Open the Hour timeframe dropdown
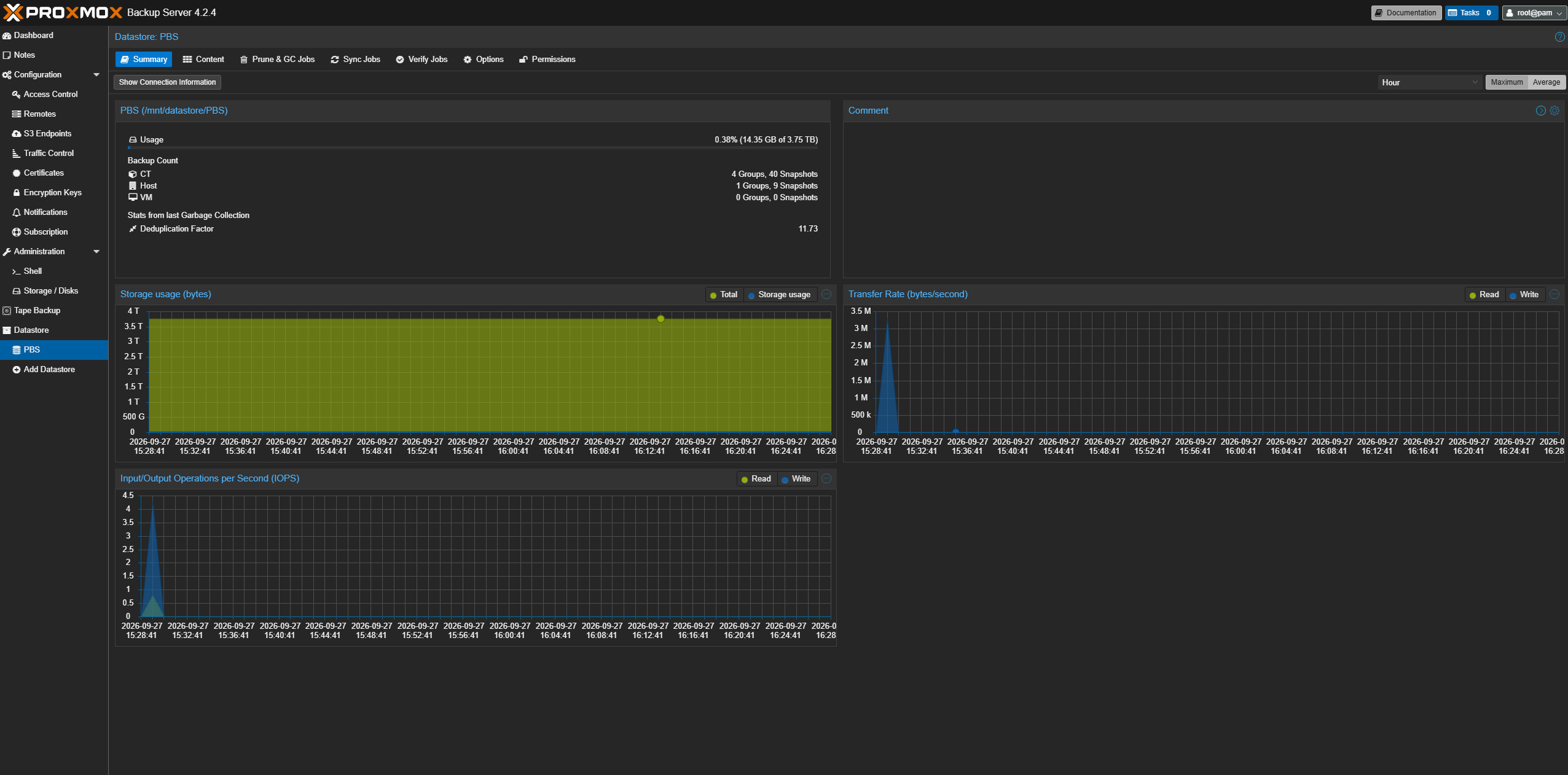 pyautogui.click(x=1430, y=82)
